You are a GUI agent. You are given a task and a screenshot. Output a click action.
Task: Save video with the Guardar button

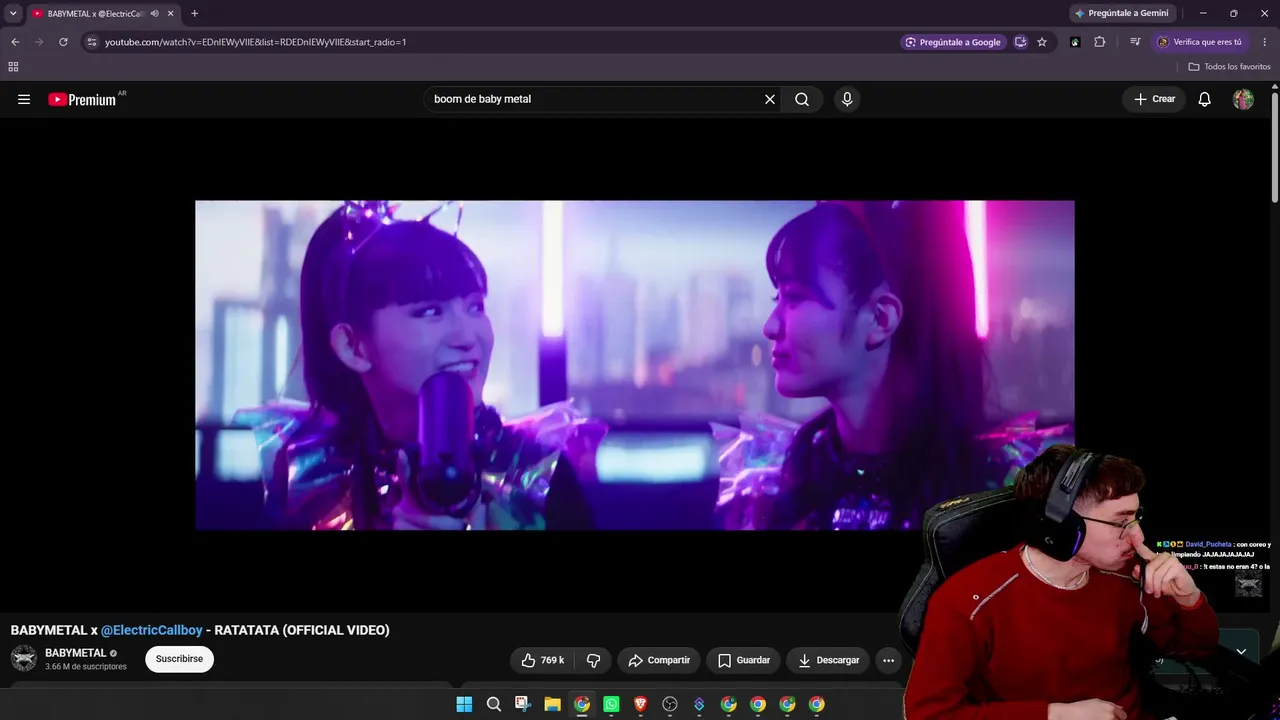coord(744,660)
